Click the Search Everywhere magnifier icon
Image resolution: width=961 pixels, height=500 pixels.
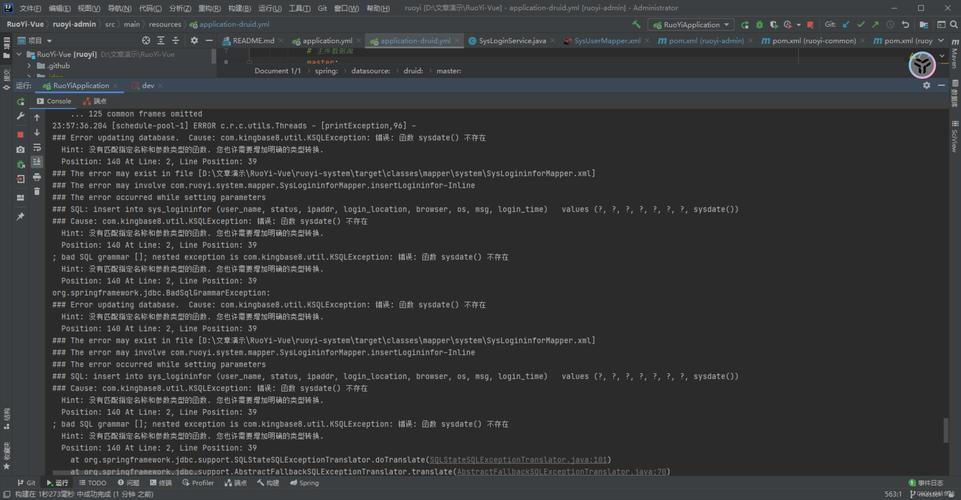coord(954,25)
